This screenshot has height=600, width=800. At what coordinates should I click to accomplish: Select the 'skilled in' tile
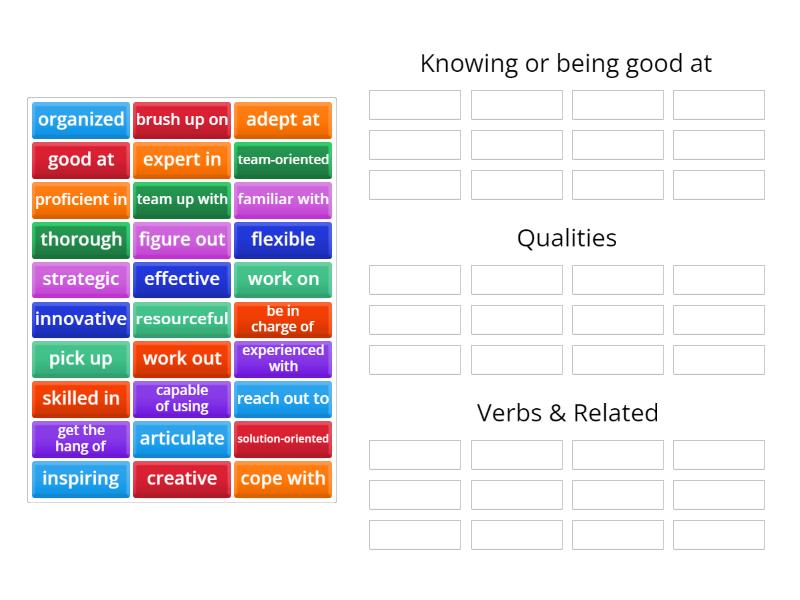tap(80, 399)
